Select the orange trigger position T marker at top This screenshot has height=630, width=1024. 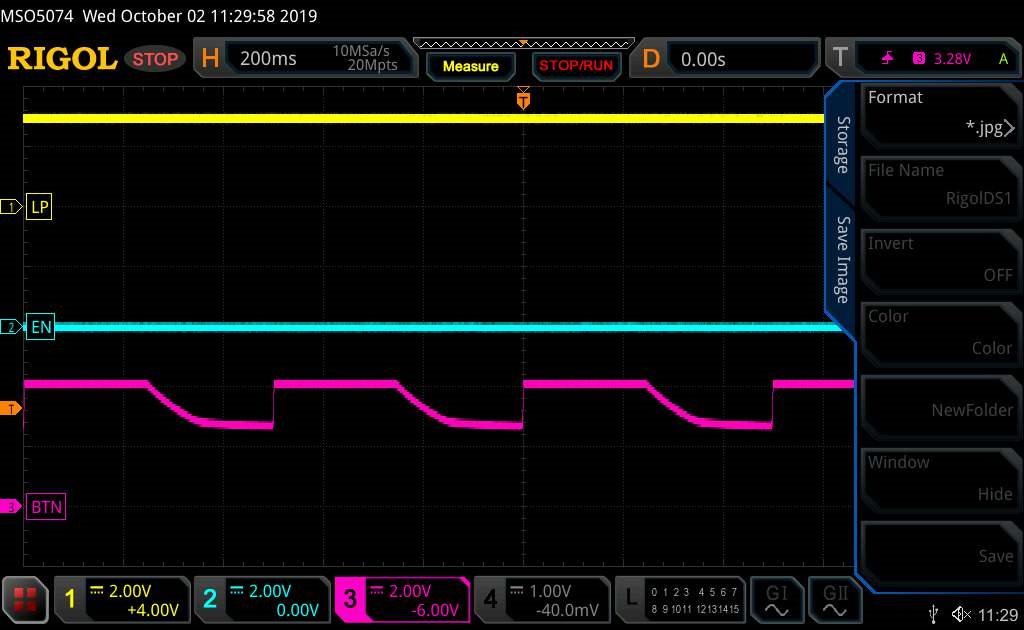tap(523, 100)
